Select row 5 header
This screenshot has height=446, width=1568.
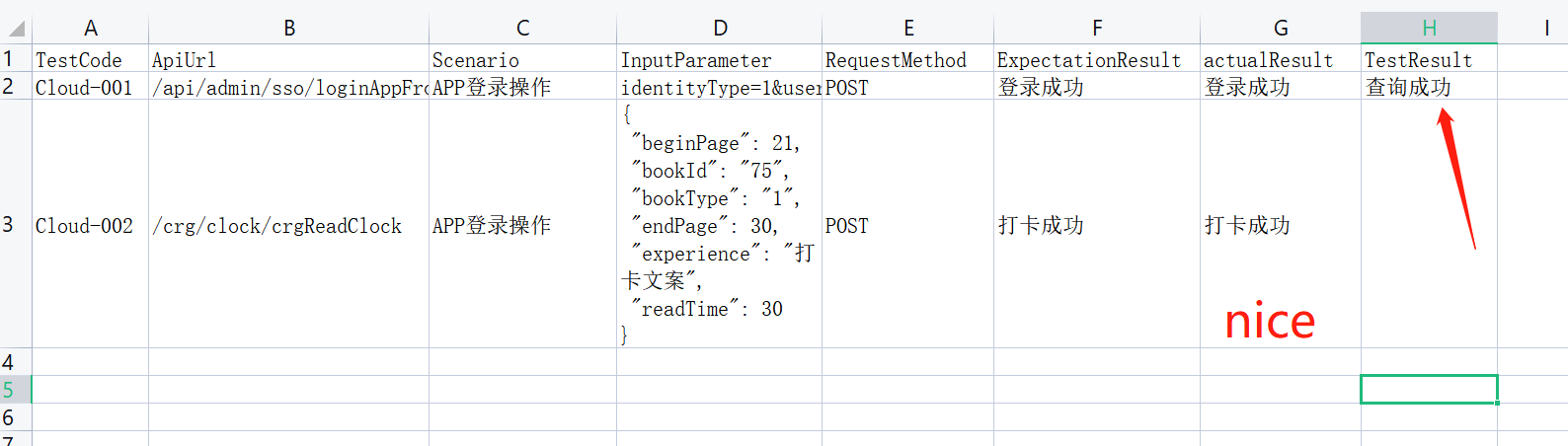coord(16,390)
